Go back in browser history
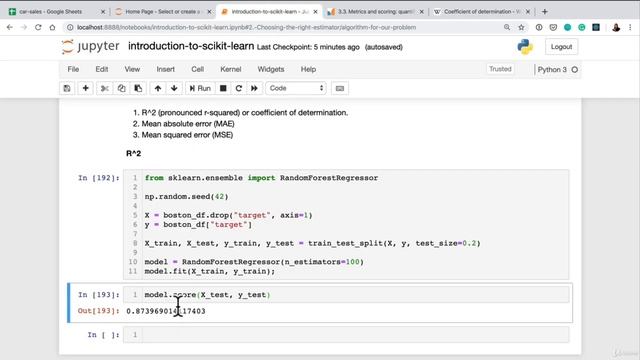 coord(10,27)
